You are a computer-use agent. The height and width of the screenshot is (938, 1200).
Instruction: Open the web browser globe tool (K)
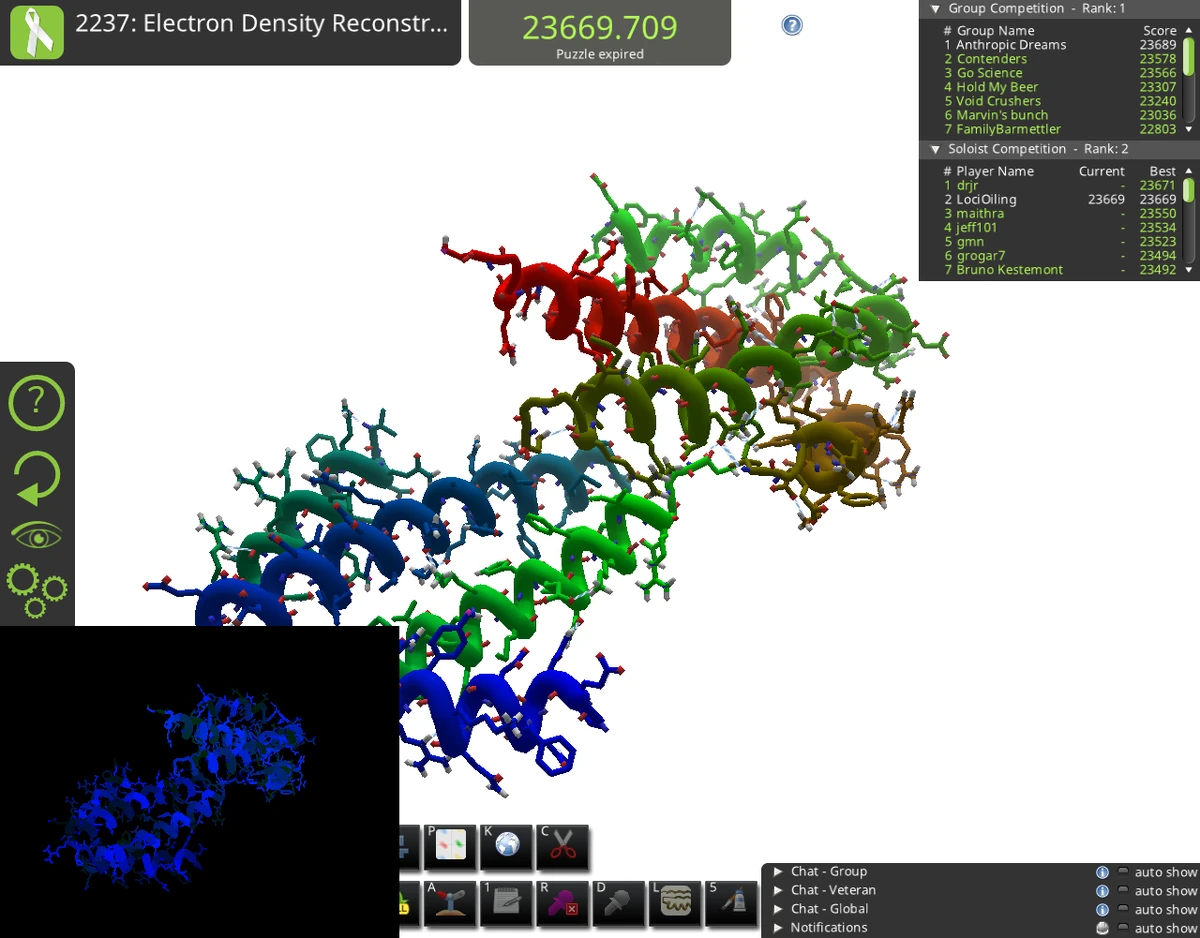pos(506,848)
